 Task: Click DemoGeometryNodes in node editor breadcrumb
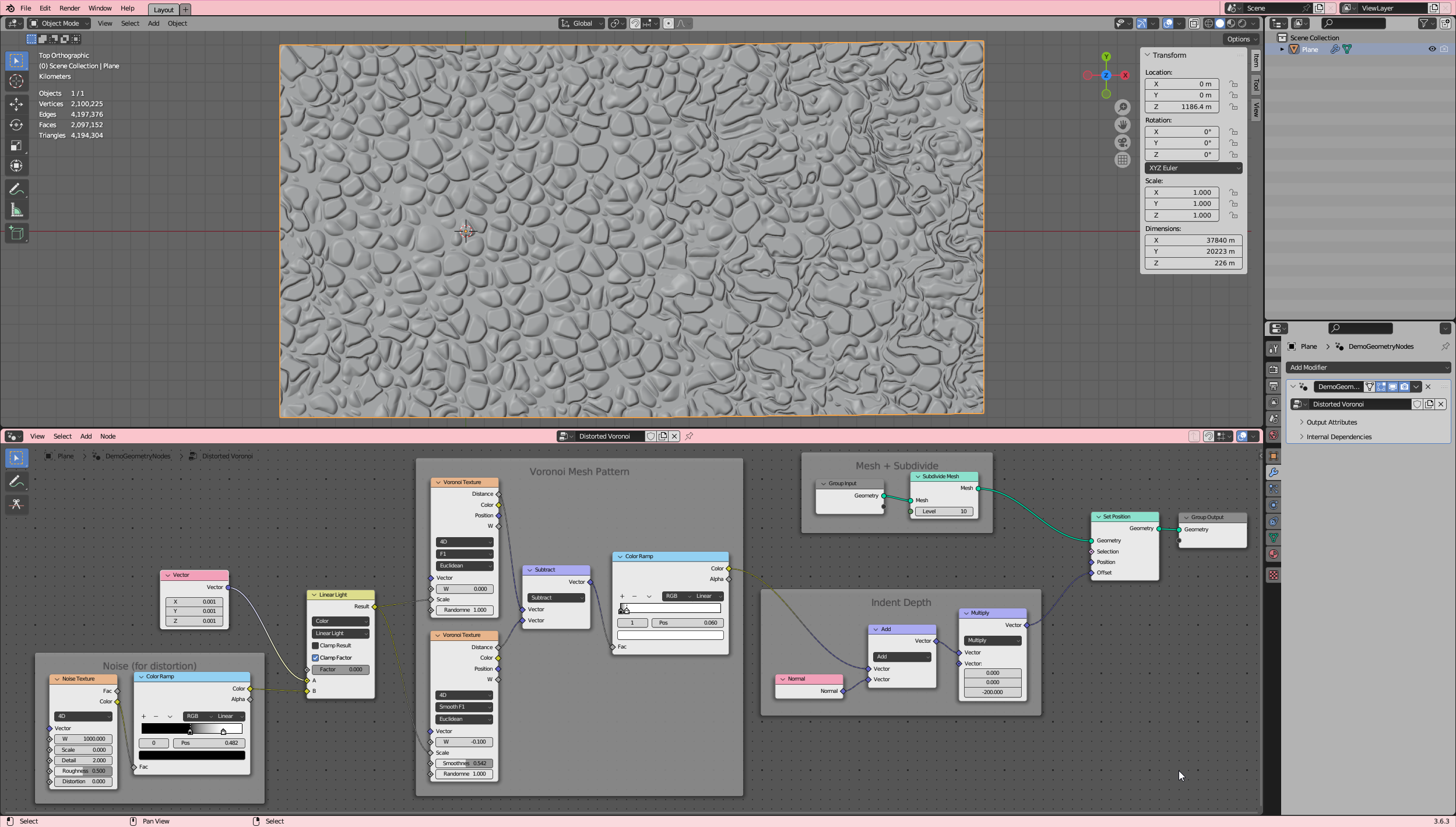(138, 456)
